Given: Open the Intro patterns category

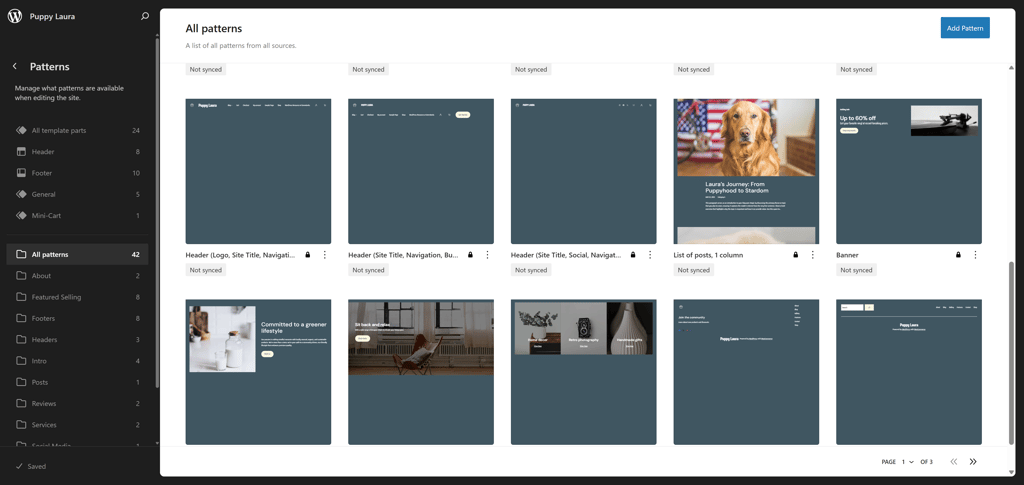Looking at the screenshot, I should pyautogui.click(x=77, y=361).
